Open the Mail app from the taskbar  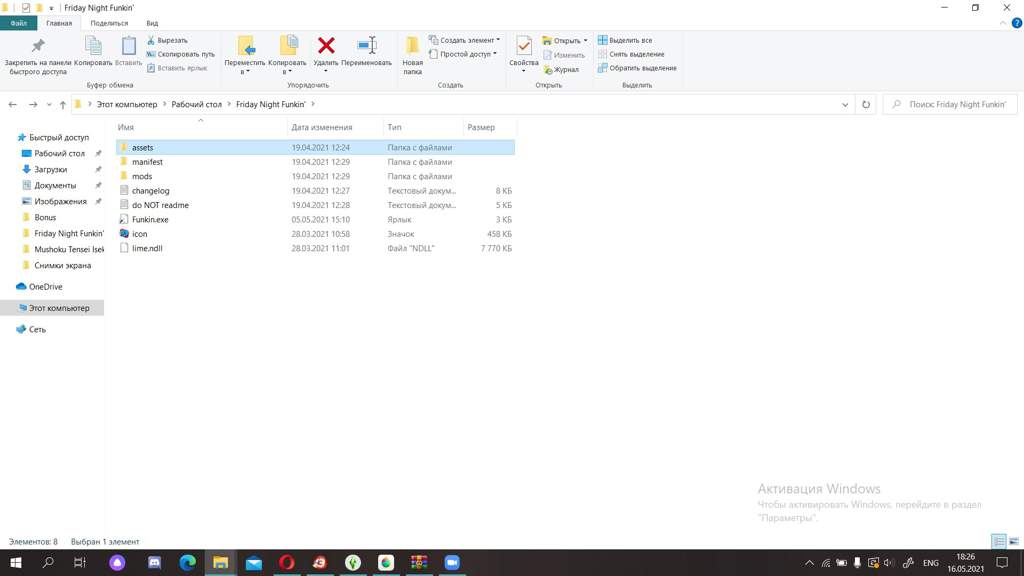(x=253, y=562)
